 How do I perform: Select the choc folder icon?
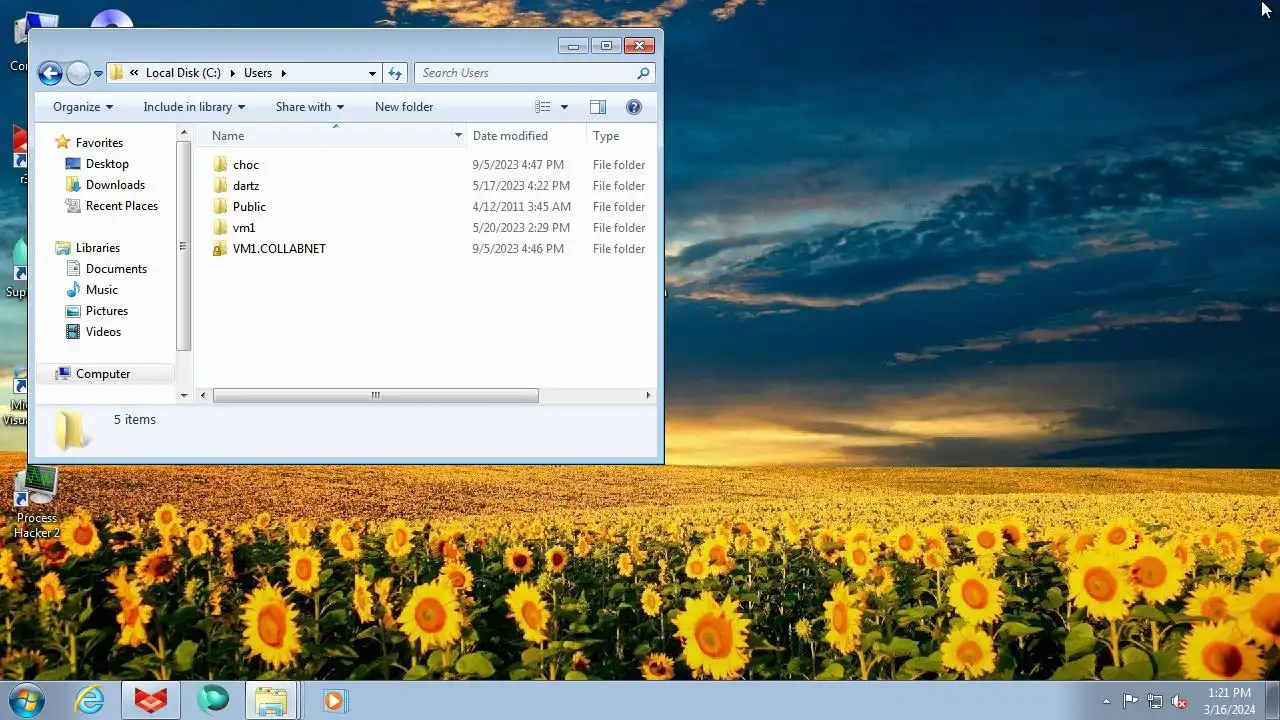tap(220, 165)
